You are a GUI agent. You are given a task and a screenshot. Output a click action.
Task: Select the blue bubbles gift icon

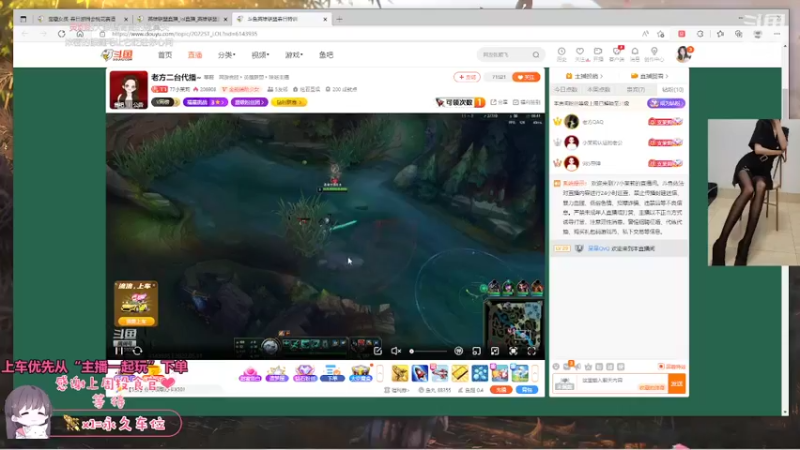click(480, 373)
